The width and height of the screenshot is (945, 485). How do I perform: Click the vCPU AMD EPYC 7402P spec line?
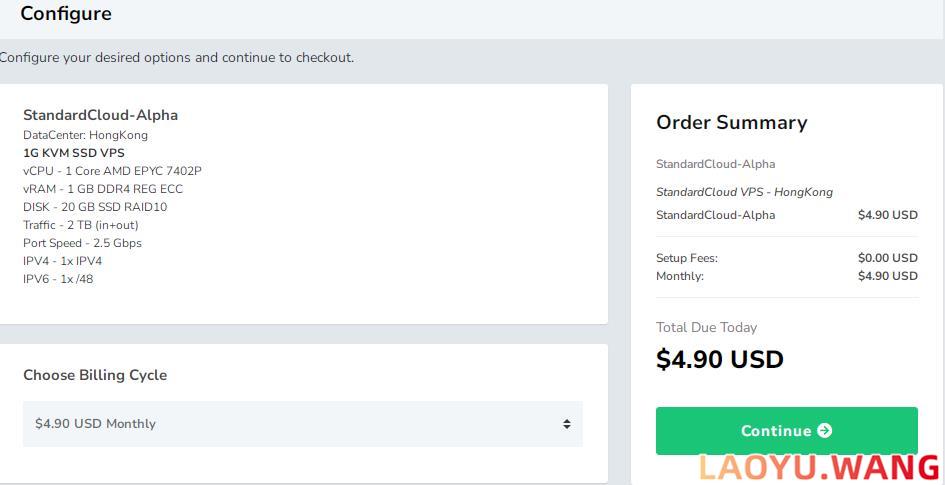(112, 171)
